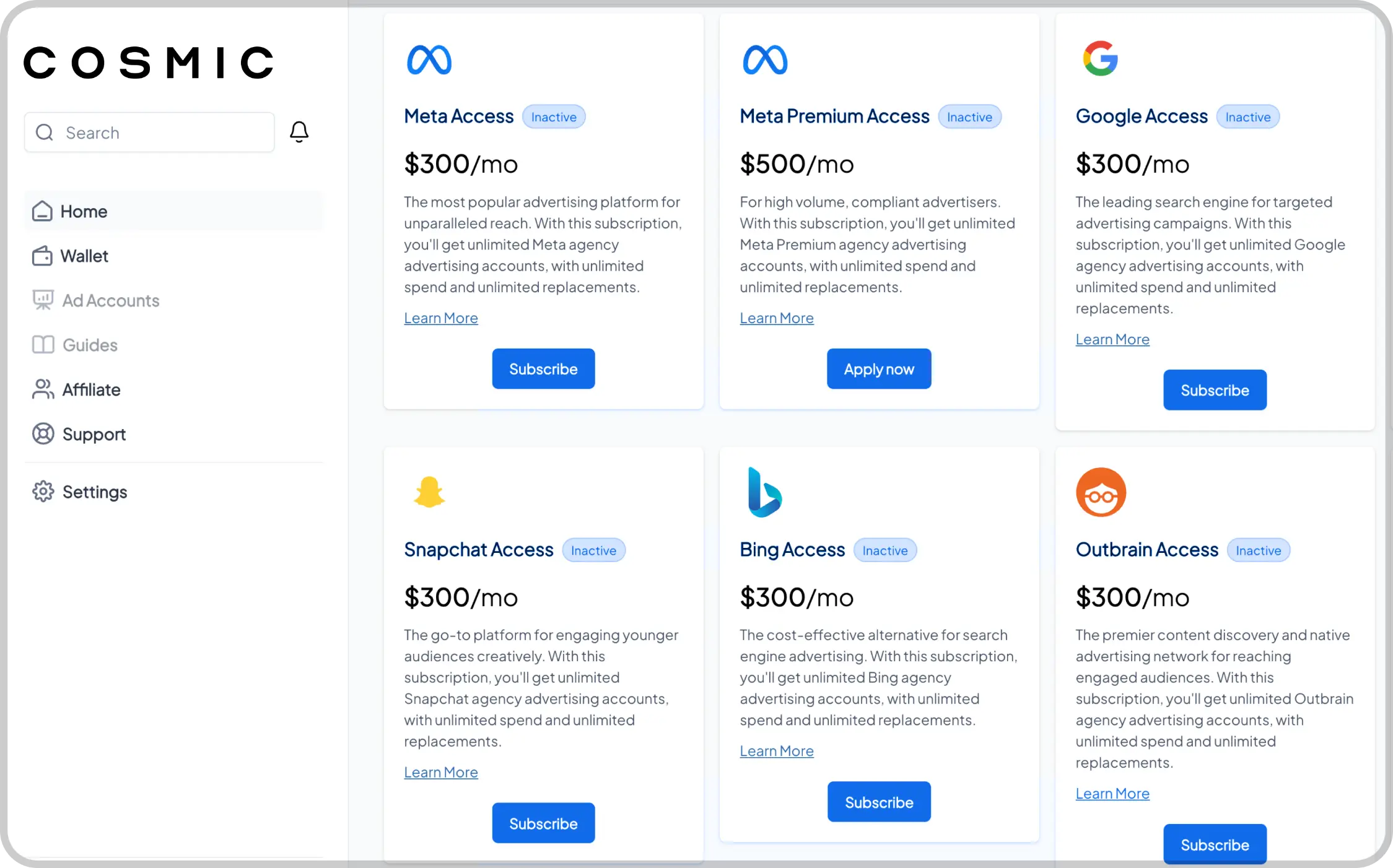
Task: Subscribe to Snapchat Access plan
Action: click(543, 823)
